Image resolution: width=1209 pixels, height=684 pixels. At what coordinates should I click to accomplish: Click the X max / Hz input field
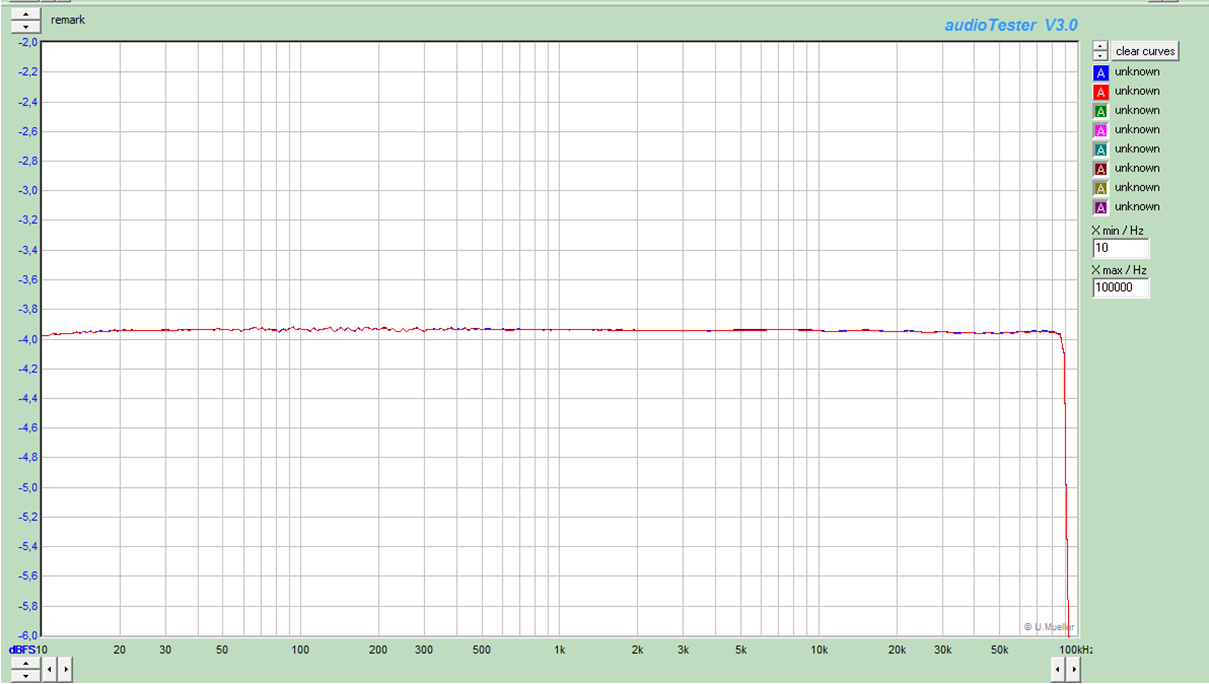pos(1121,288)
